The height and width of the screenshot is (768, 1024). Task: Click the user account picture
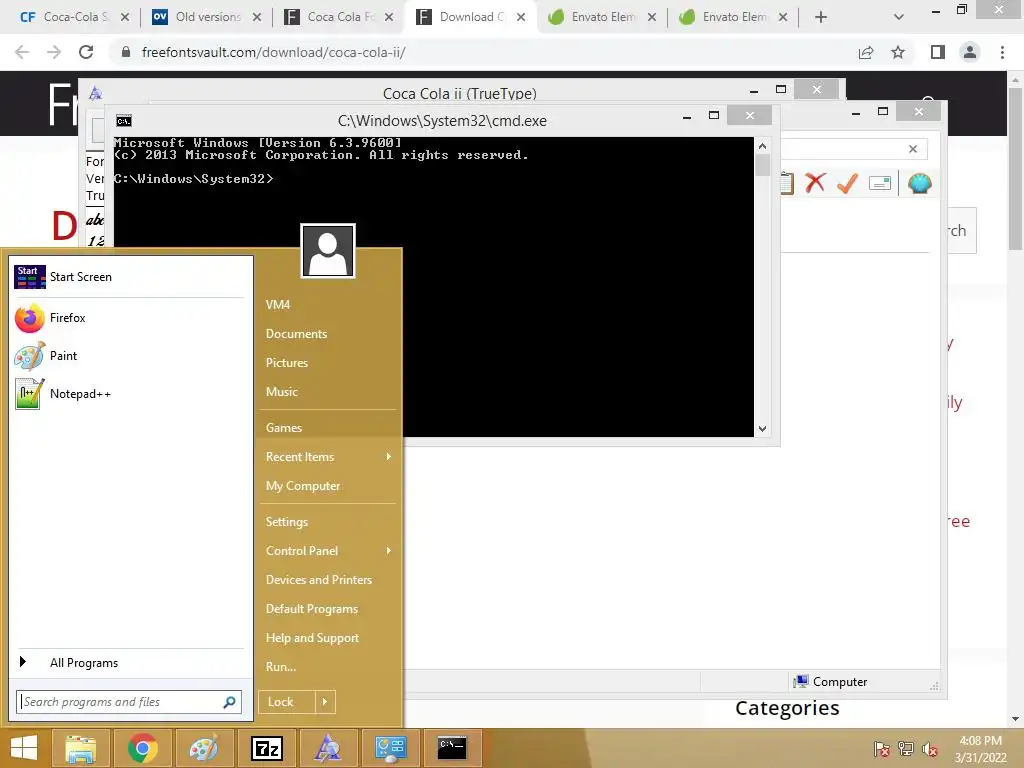(328, 251)
